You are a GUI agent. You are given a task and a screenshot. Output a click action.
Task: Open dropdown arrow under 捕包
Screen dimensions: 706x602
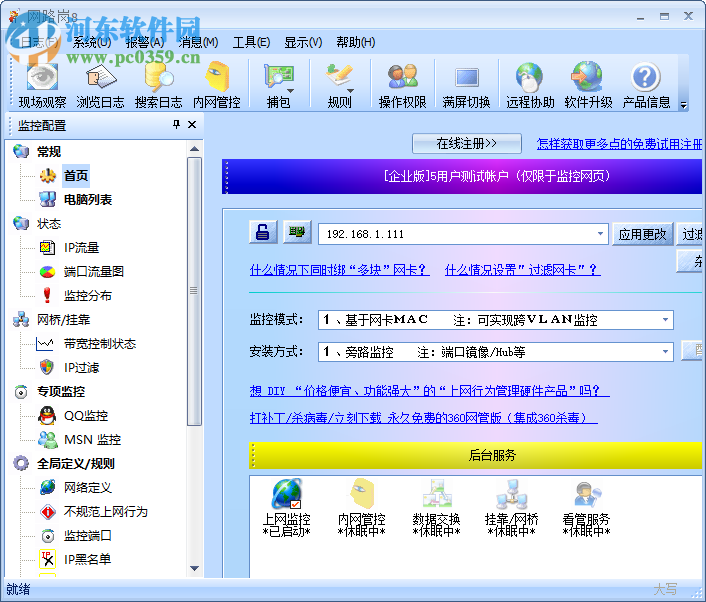[290, 91]
